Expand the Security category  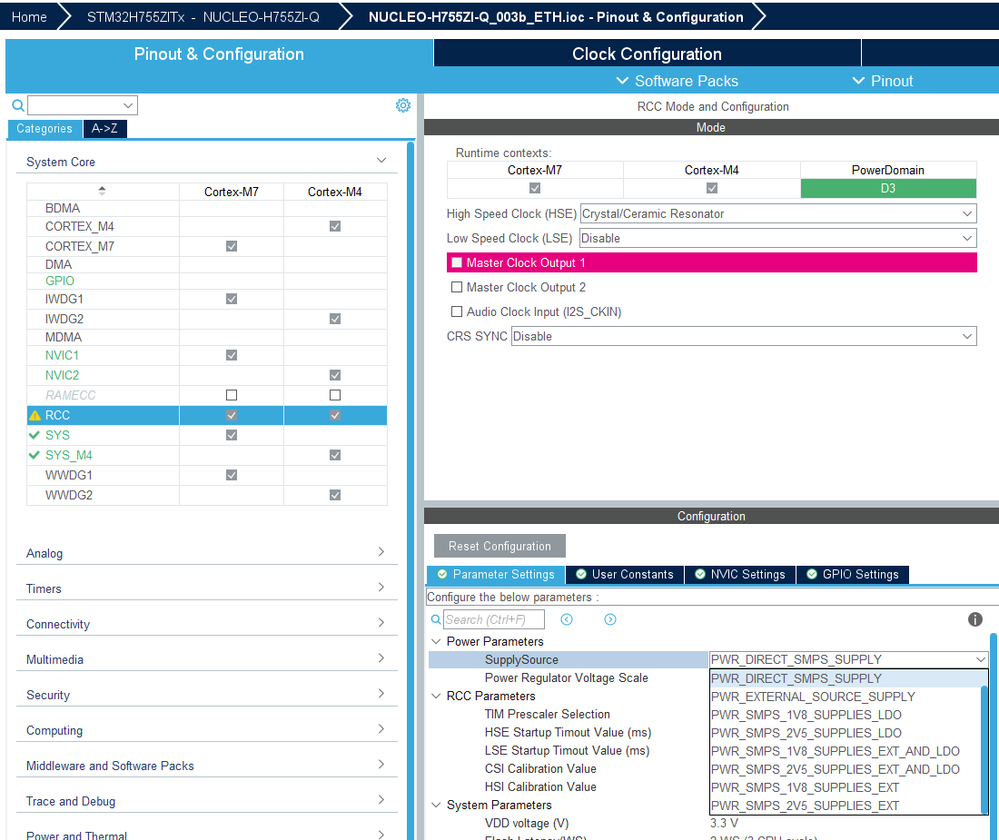pyautogui.click(x=381, y=693)
